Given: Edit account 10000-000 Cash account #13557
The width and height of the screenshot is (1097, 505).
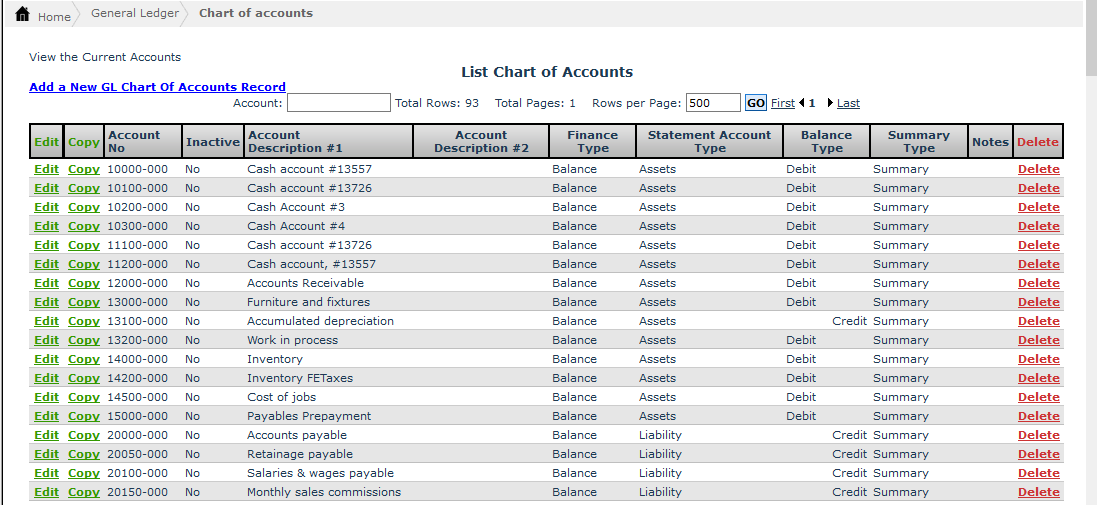Looking at the screenshot, I should click(46, 169).
